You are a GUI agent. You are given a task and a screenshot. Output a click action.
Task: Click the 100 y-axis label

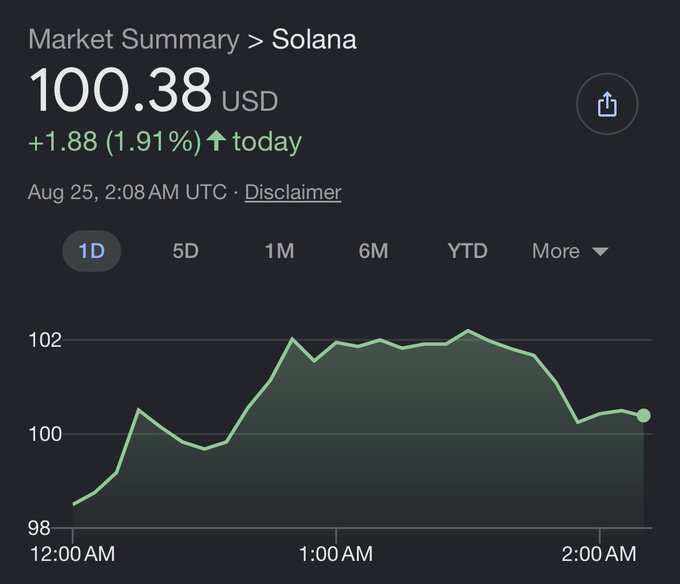tap(45, 434)
